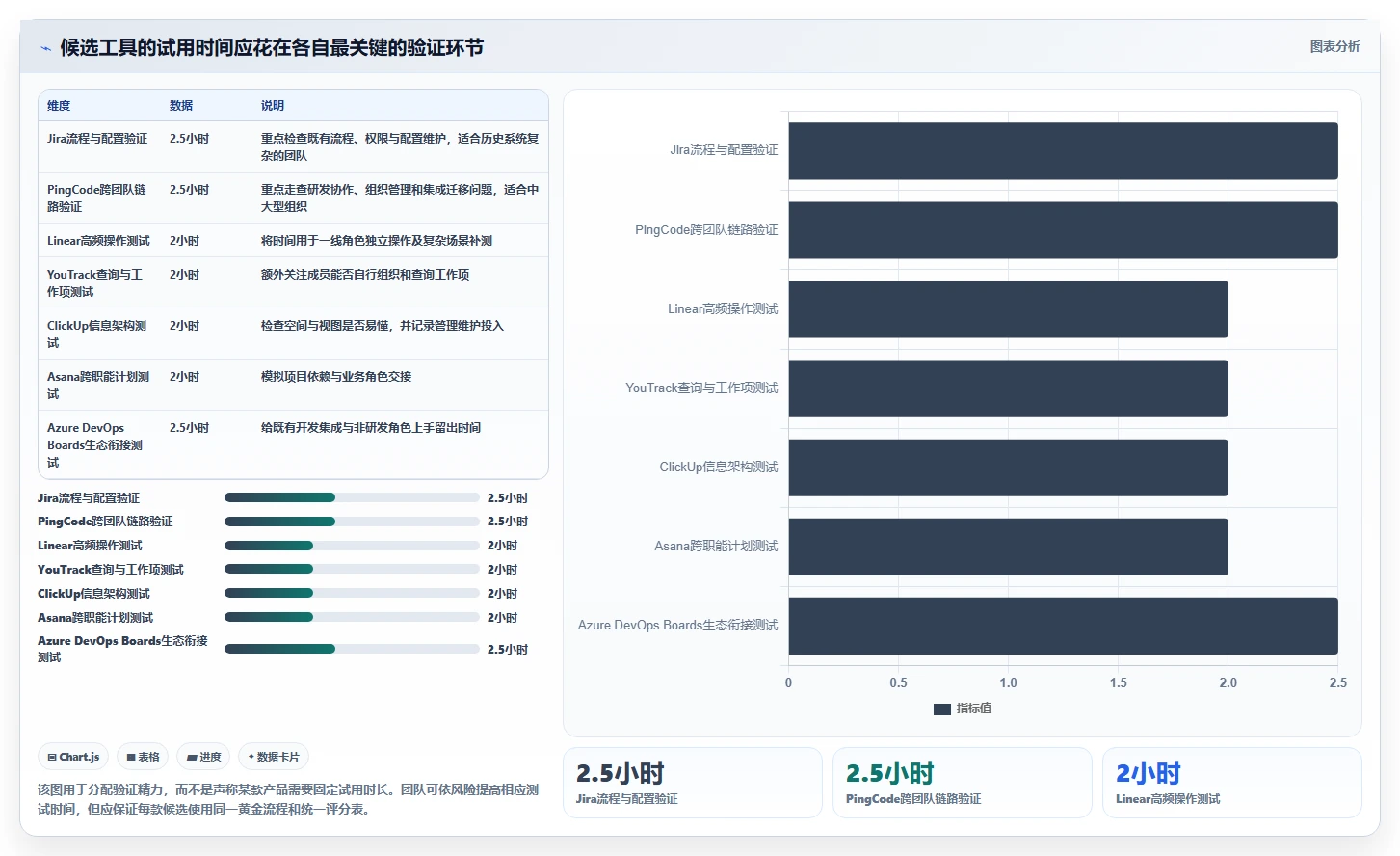Click the page title 候选工具的试用时间…
This screenshot has height=856, width=1400.
pyautogui.click(x=272, y=48)
